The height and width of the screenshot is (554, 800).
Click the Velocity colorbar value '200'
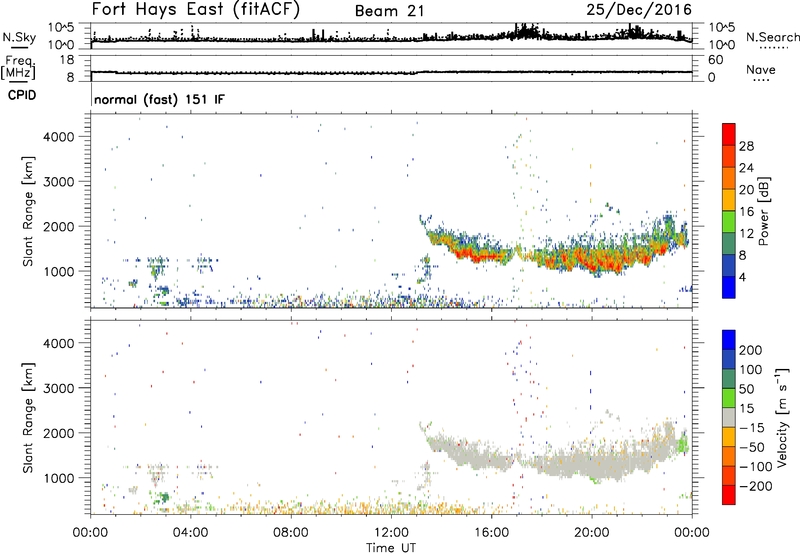pos(751,350)
